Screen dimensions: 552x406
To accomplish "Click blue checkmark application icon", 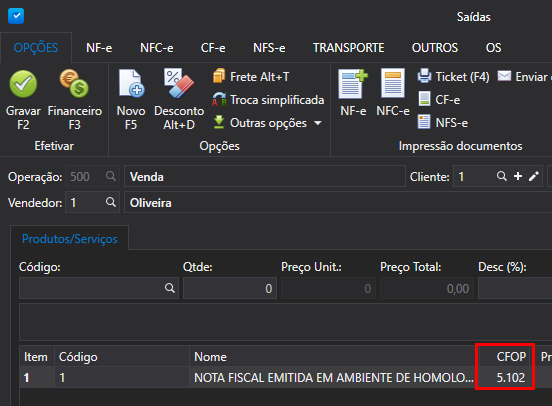I will point(16,16).
